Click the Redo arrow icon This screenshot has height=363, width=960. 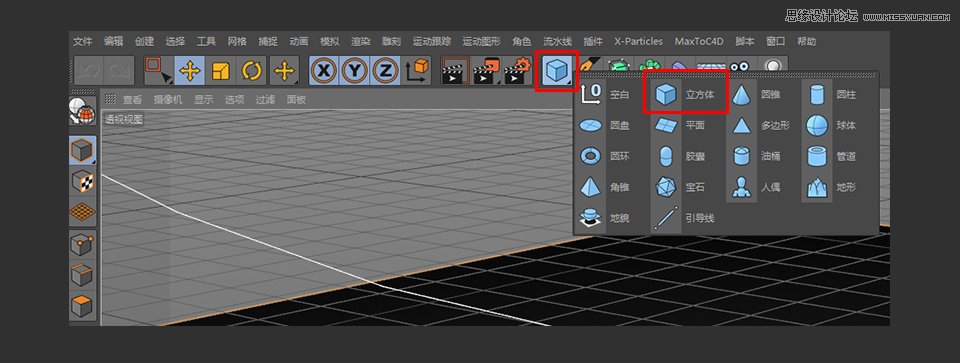(119, 71)
